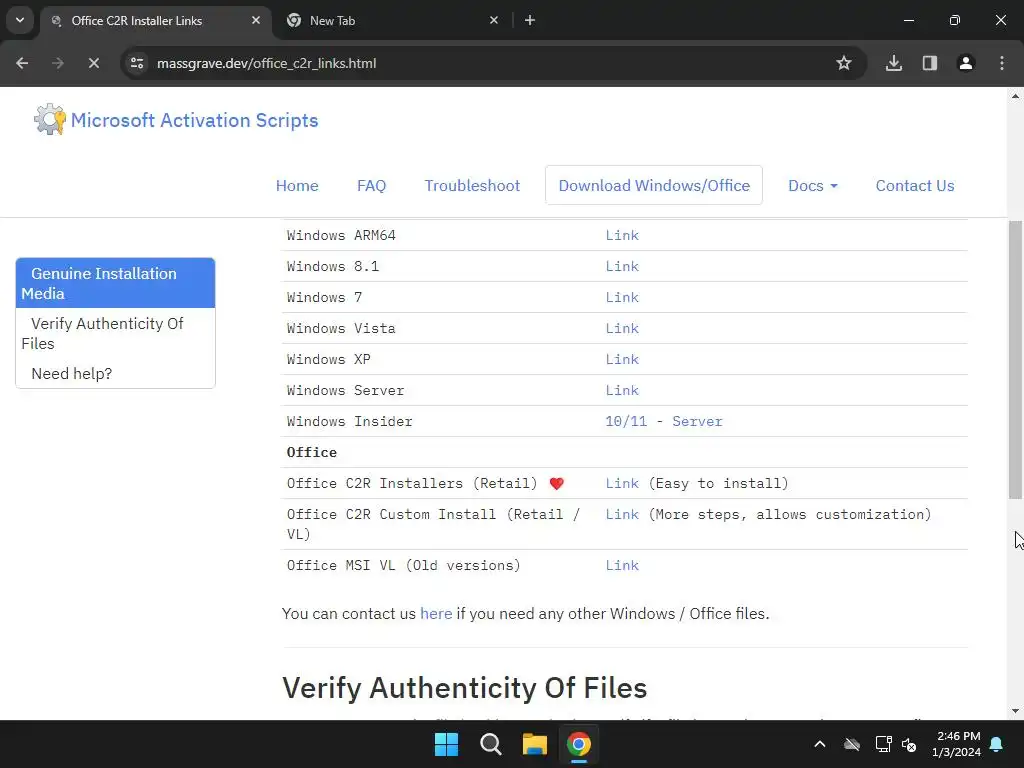Click the Microsoft Activation Scripts gear logo

tap(50, 120)
